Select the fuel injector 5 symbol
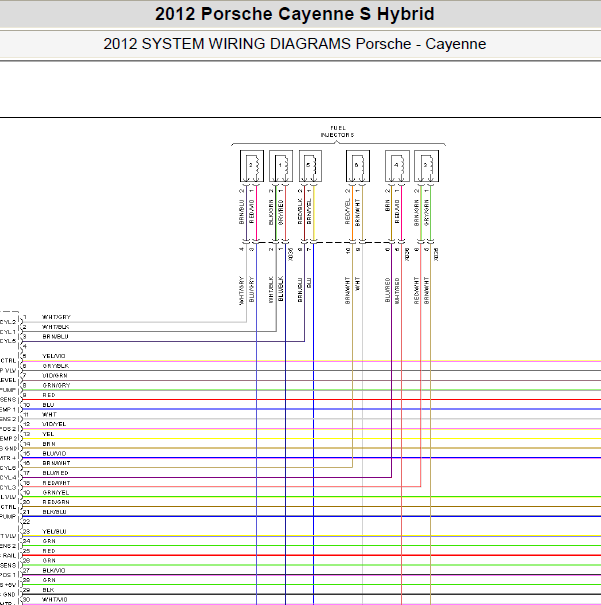 310,166
